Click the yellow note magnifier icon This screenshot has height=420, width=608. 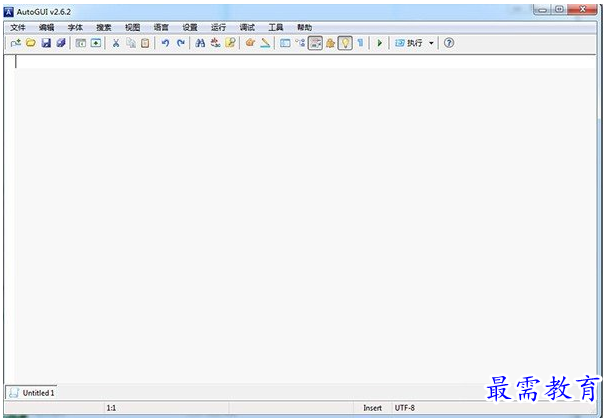230,43
